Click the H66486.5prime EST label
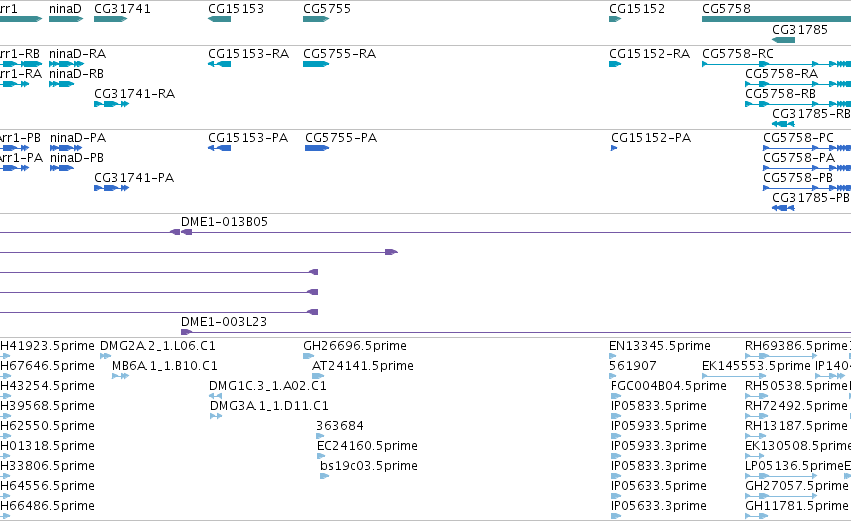851x521 pixels. [48, 506]
